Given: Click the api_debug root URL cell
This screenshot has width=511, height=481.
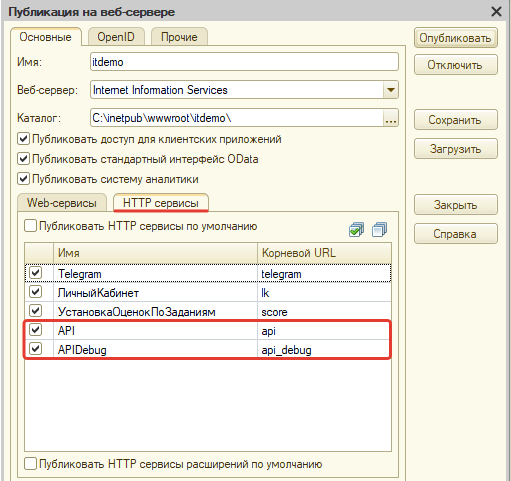Looking at the screenshot, I should click(x=324, y=350).
